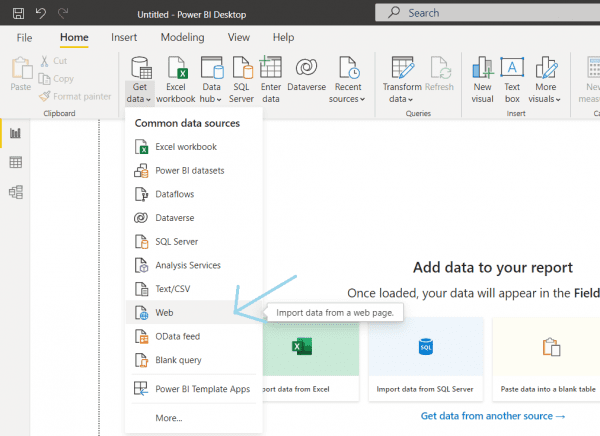Open the File tab
The image size is (600, 436).
(24, 38)
